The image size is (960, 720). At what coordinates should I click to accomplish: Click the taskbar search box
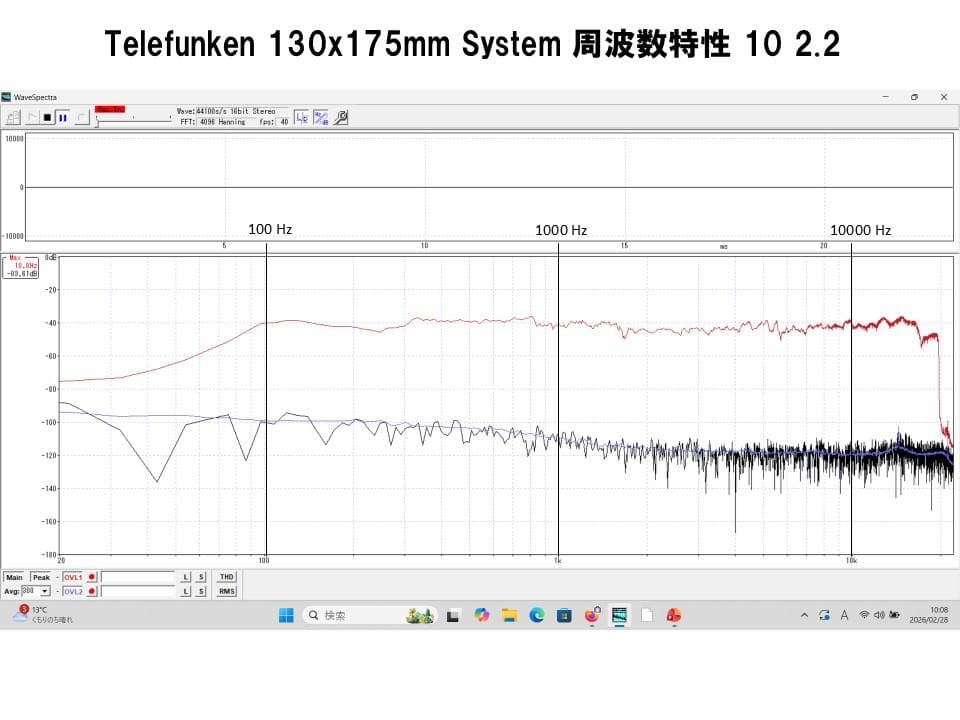(370, 615)
